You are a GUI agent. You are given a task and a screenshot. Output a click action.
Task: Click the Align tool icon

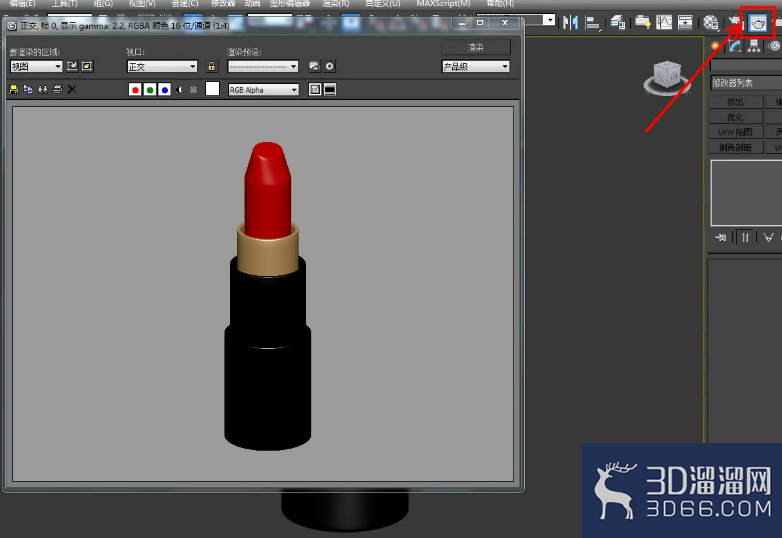592,22
